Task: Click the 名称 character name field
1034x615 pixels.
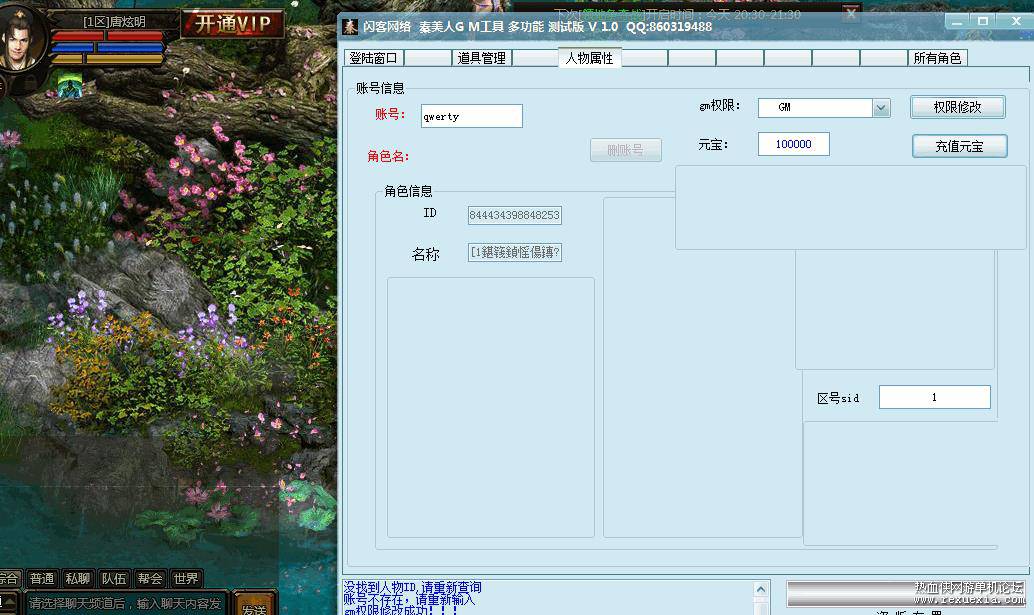Action: (514, 252)
